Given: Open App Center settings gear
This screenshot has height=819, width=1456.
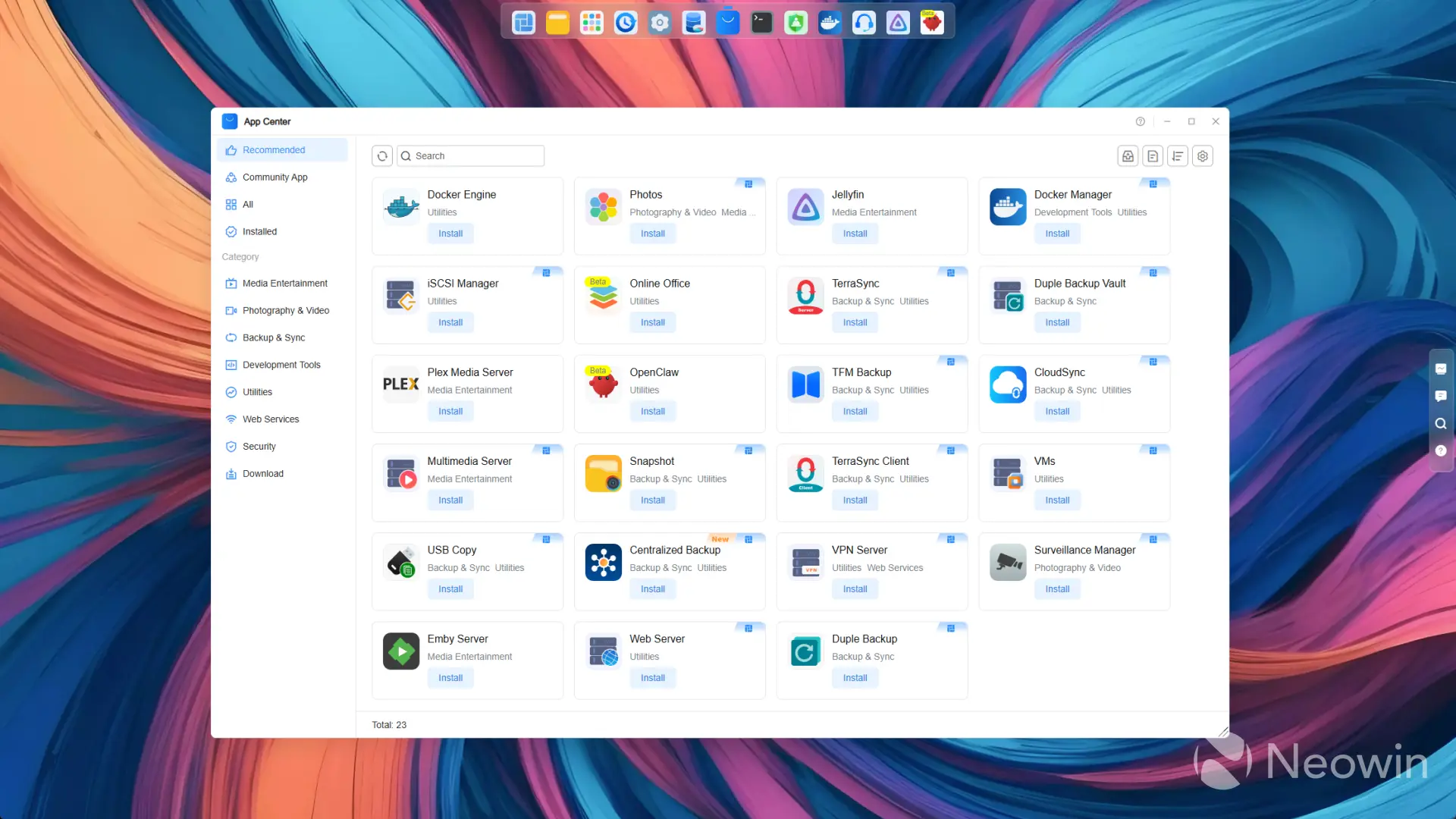Looking at the screenshot, I should click(1203, 156).
